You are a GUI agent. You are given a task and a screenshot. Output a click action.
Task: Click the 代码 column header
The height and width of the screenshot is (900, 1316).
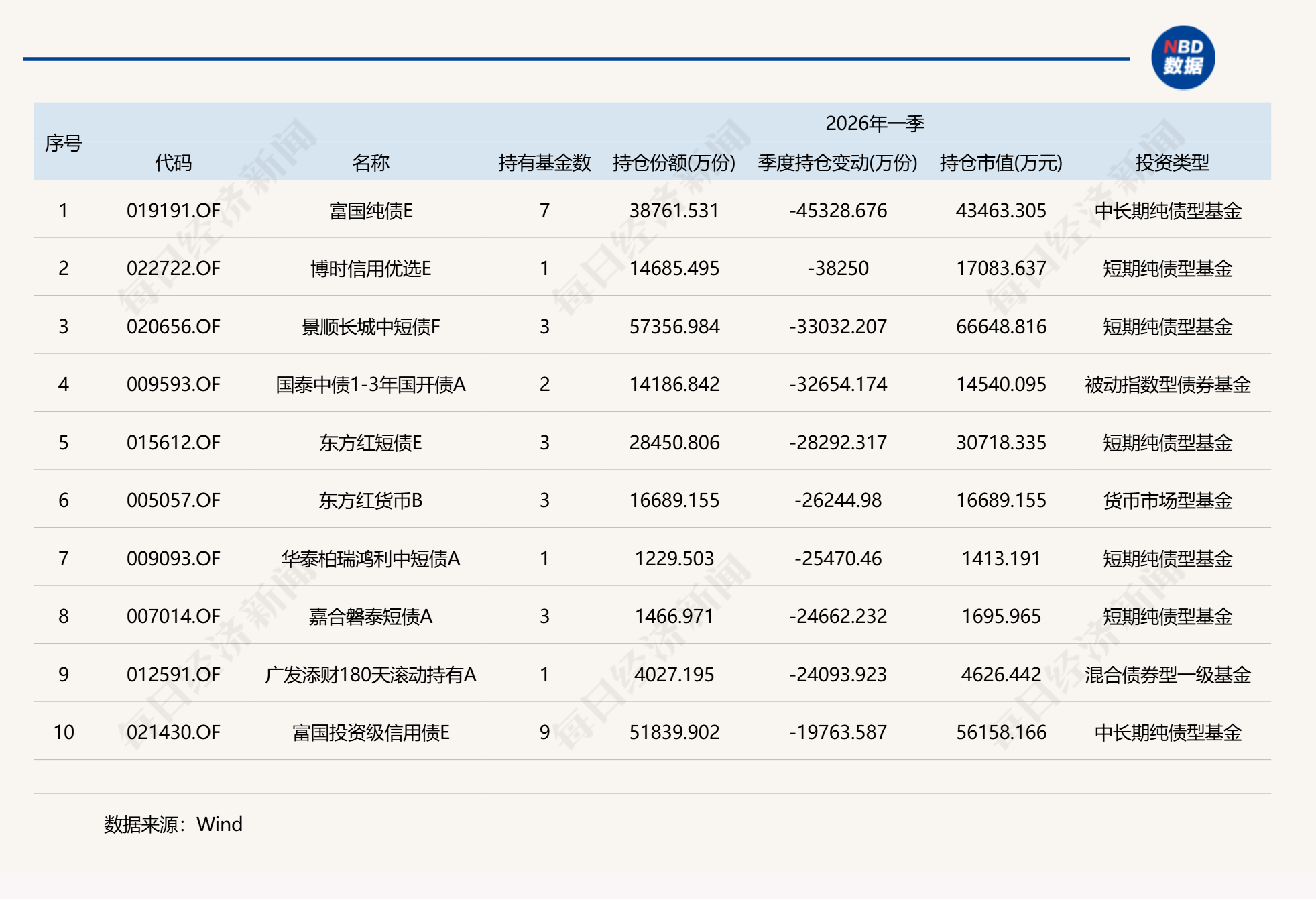(172, 163)
